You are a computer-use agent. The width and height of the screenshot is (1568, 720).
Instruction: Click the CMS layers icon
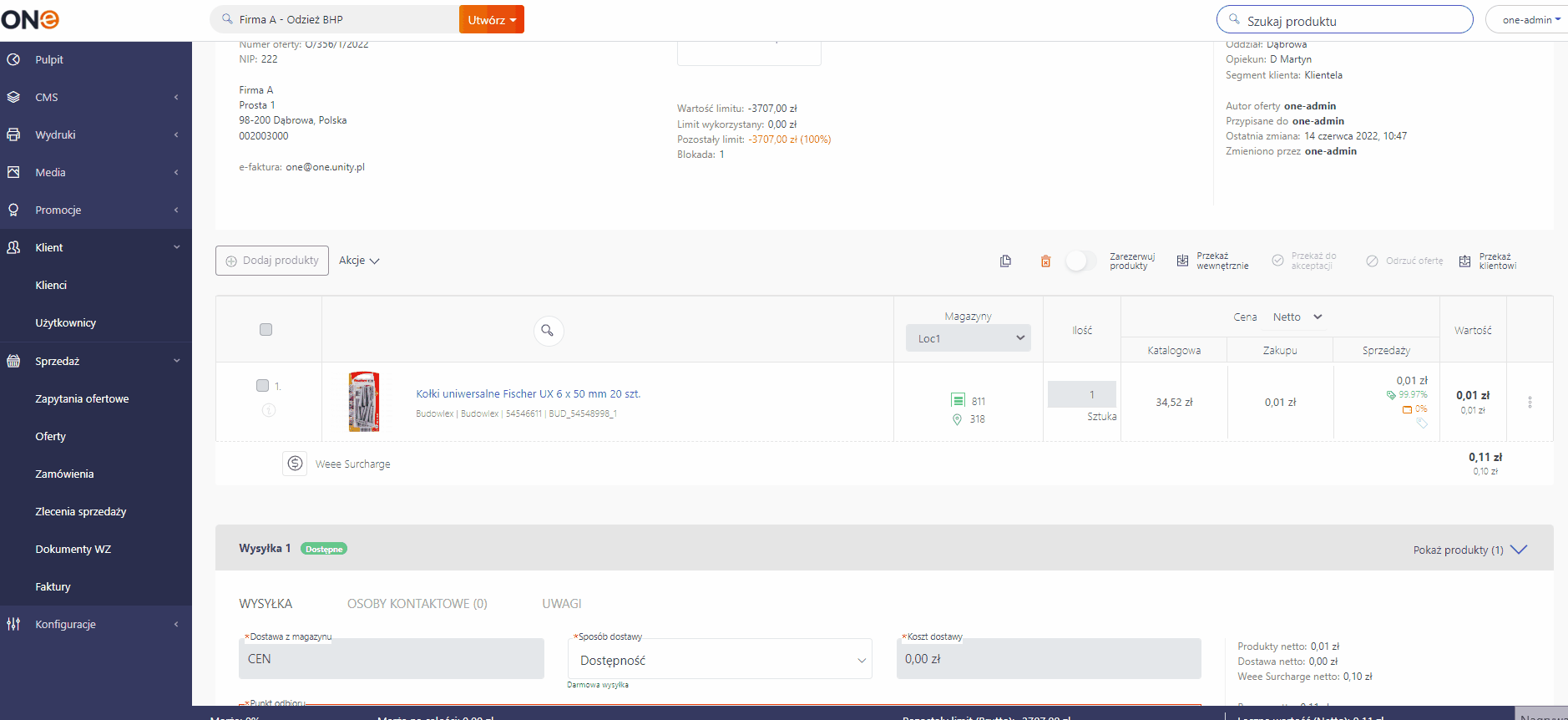click(x=13, y=97)
